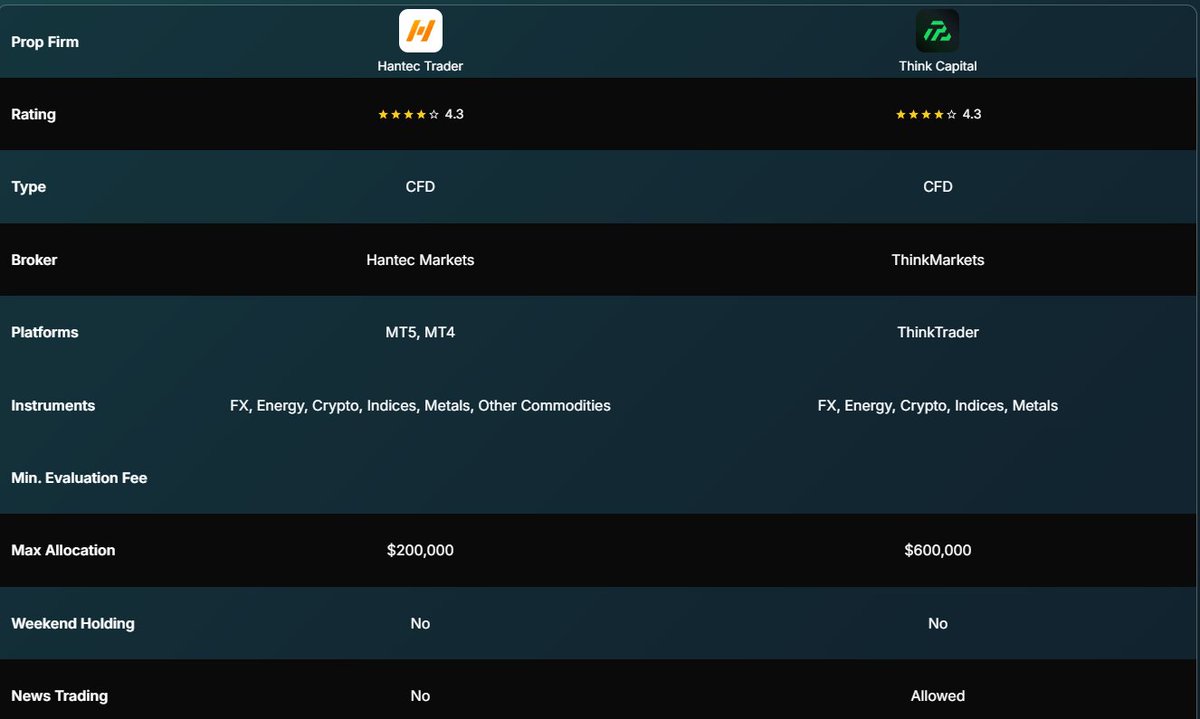Click the Hantec Markets broker cell
Screen dimensions: 1200x719
[x=420, y=260]
